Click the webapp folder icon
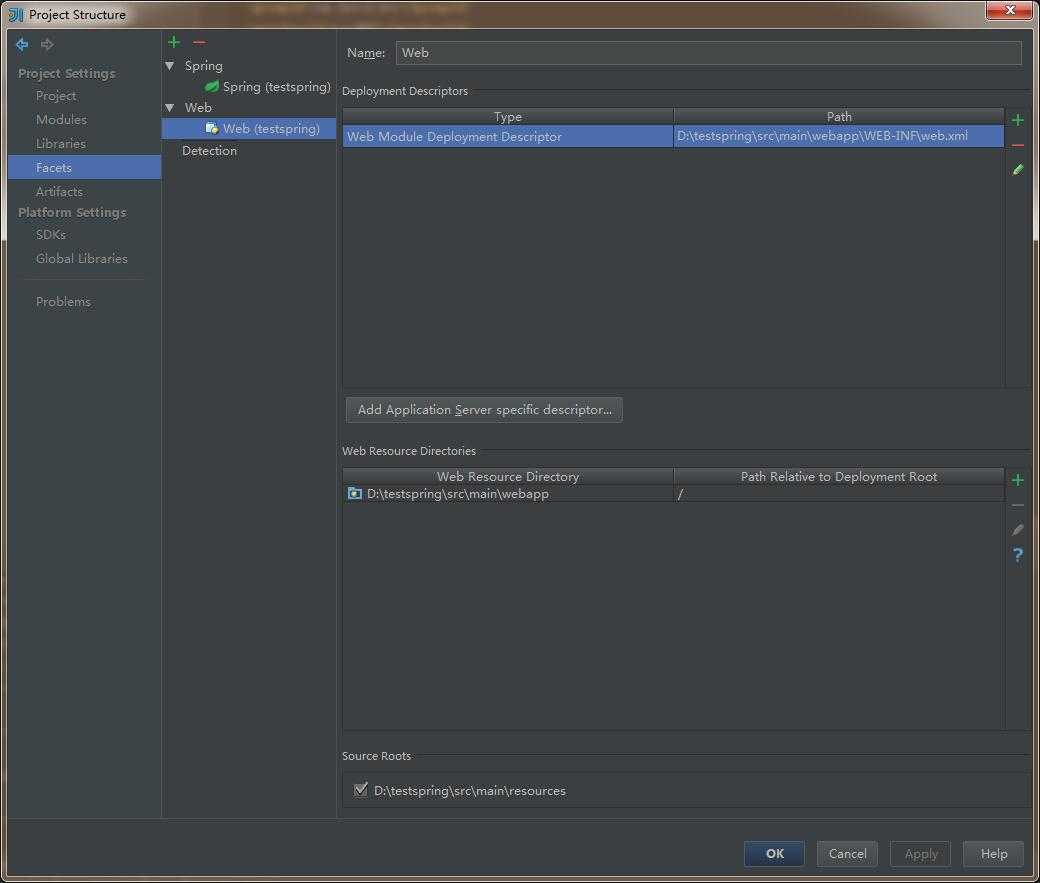 click(355, 494)
